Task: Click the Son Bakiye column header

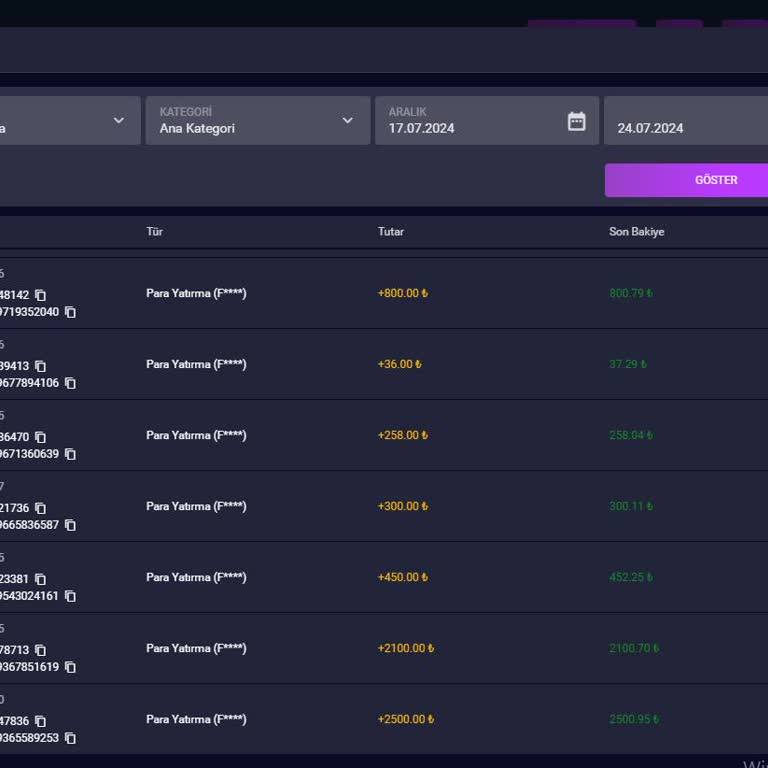Action: [636, 232]
